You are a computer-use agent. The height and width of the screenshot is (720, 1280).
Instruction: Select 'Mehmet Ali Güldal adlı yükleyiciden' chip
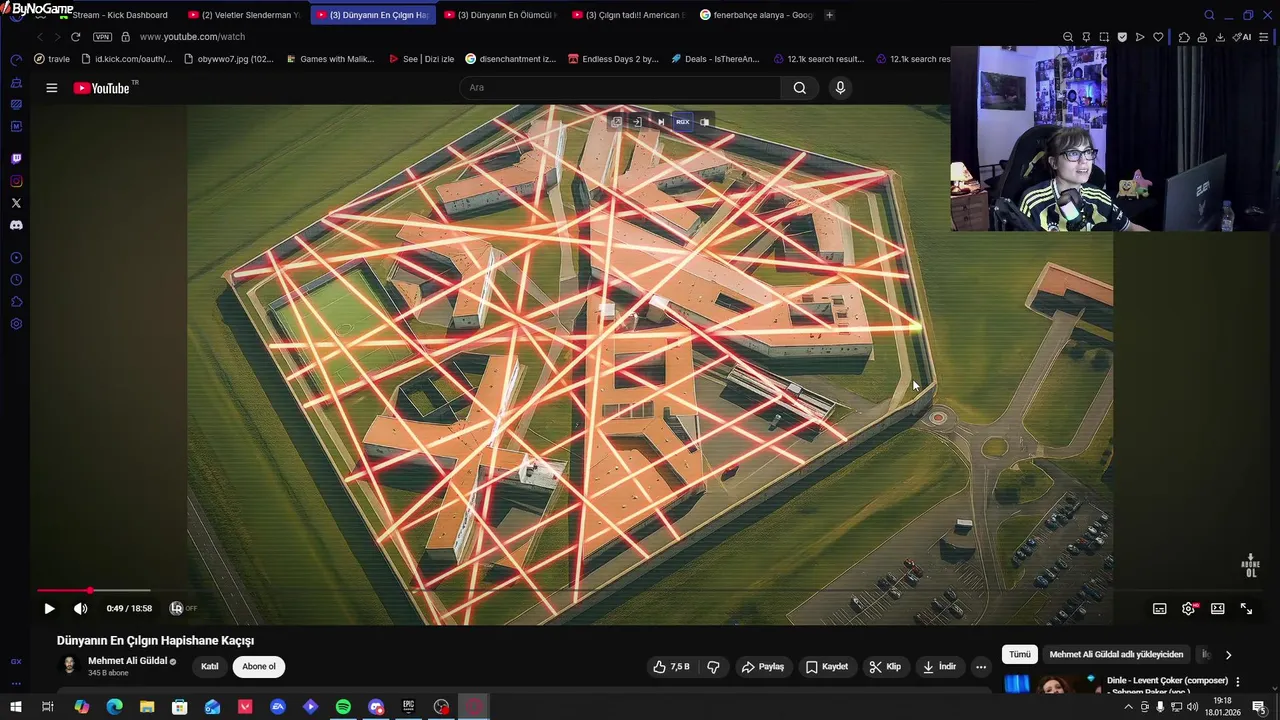[1116, 655]
